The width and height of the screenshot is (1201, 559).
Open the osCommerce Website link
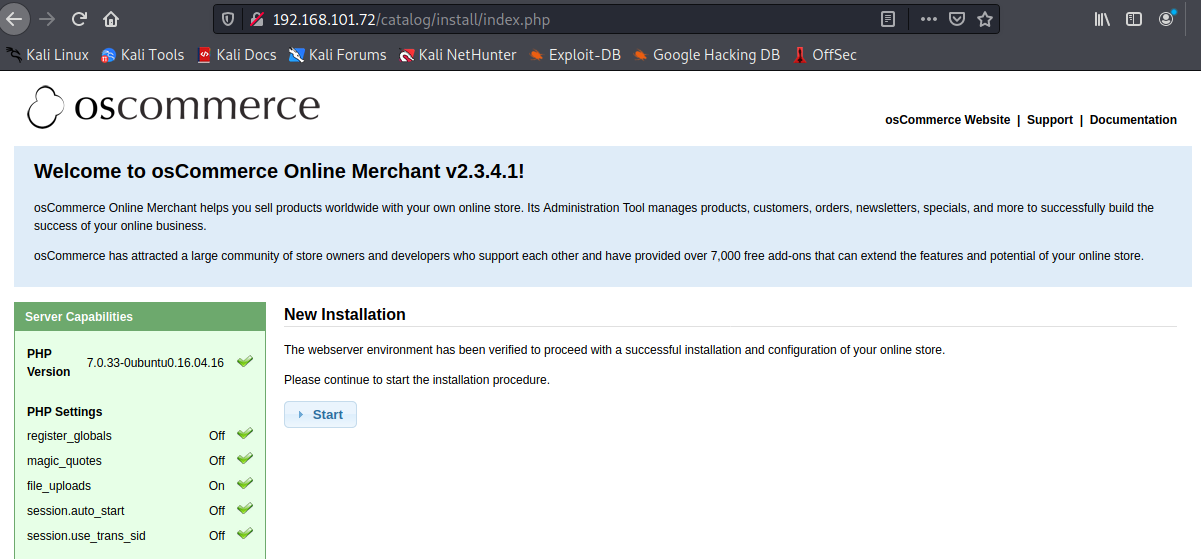[x=948, y=120]
